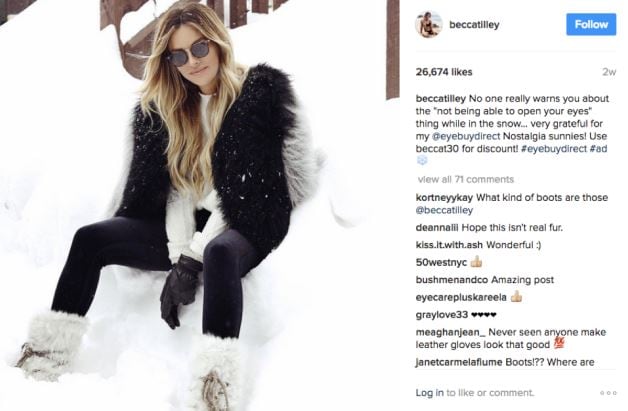
Task: Open the #ad hashtag
Action: (x=598, y=149)
